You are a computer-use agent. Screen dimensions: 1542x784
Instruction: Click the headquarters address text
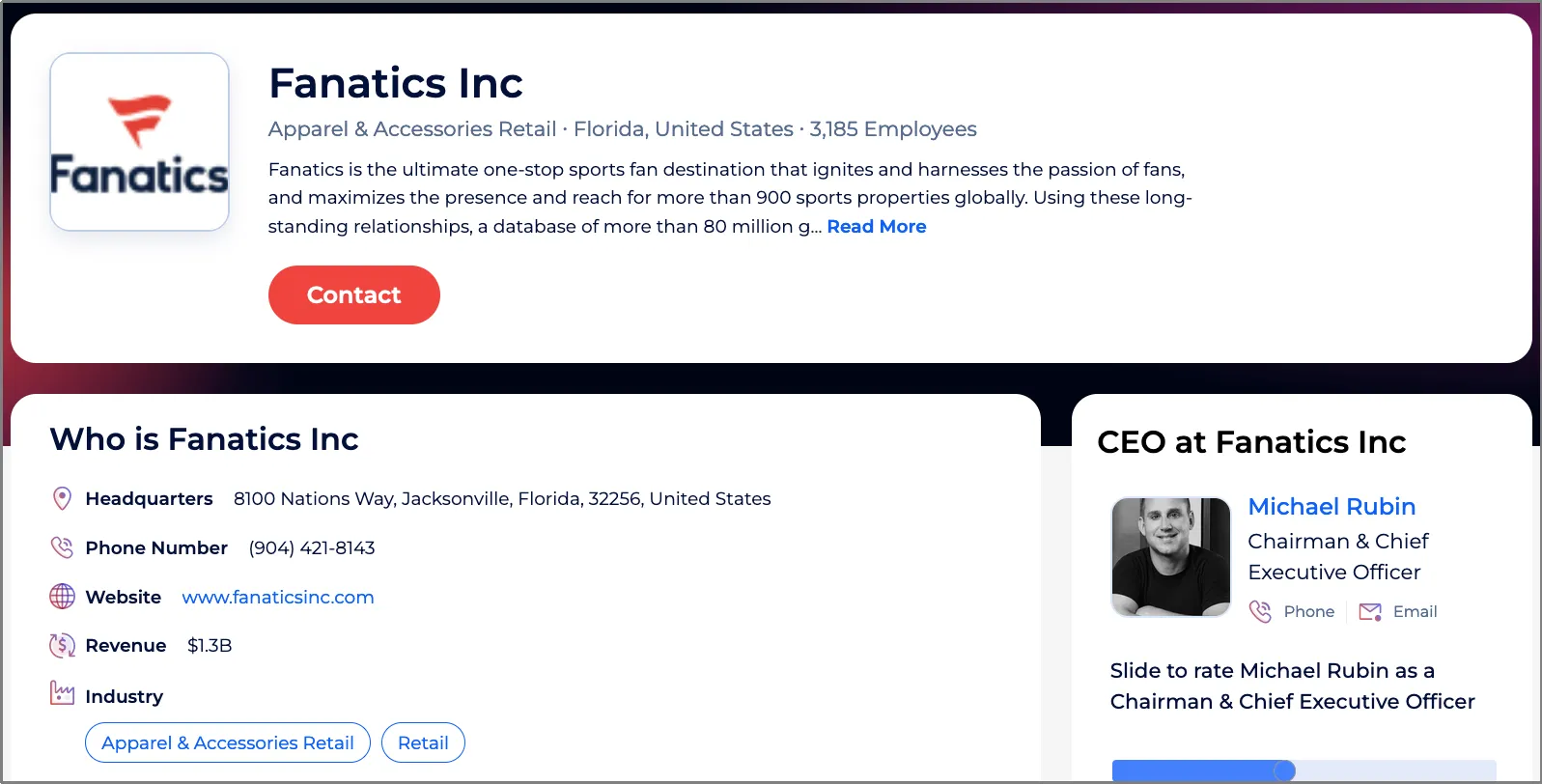[x=502, y=498]
